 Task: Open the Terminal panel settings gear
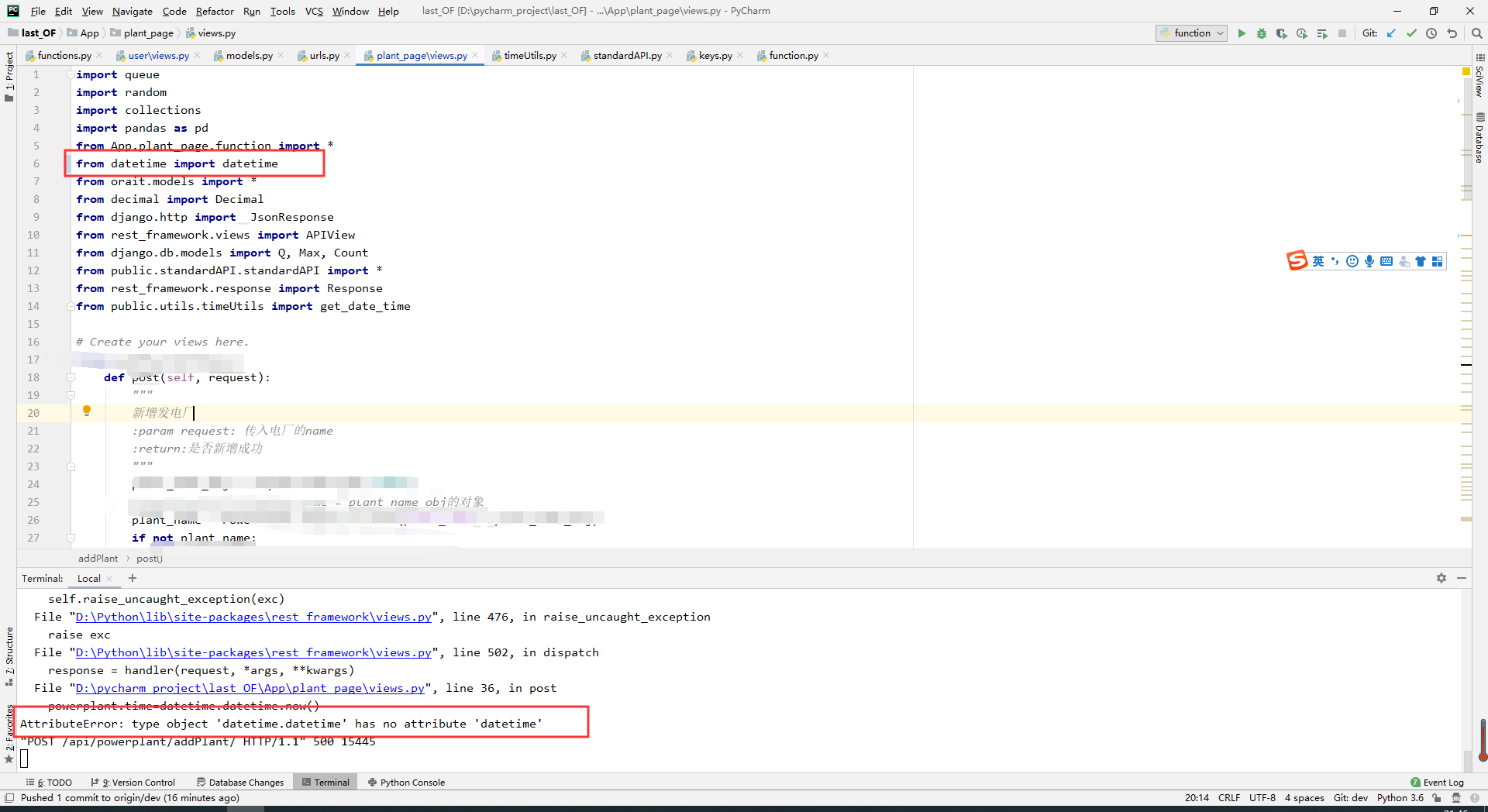point(1441,578)
